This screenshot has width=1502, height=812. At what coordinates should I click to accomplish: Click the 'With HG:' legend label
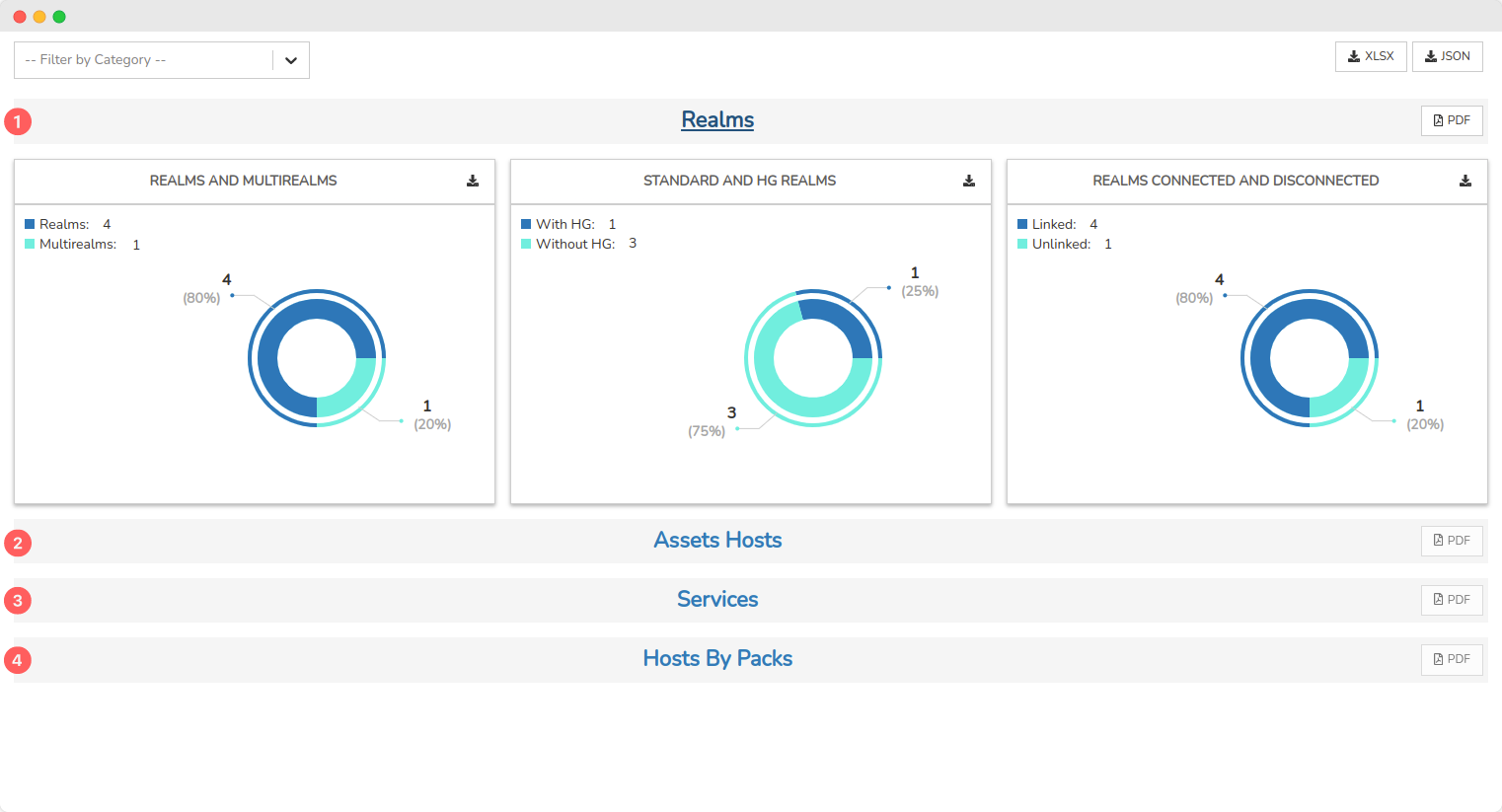pyautogui.click(x=565, y=224)
